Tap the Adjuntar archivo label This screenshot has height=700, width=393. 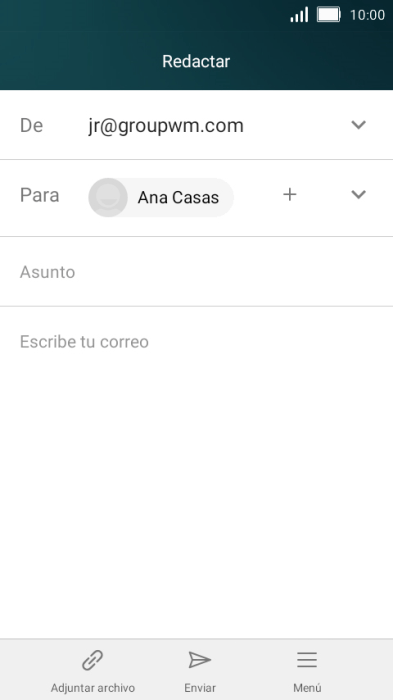93,688
